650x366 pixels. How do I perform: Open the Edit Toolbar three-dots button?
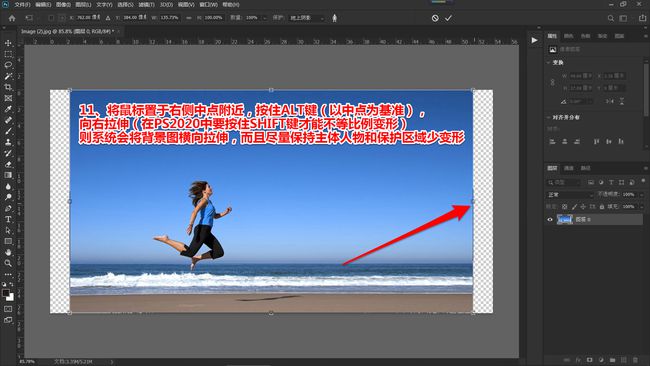8,274
